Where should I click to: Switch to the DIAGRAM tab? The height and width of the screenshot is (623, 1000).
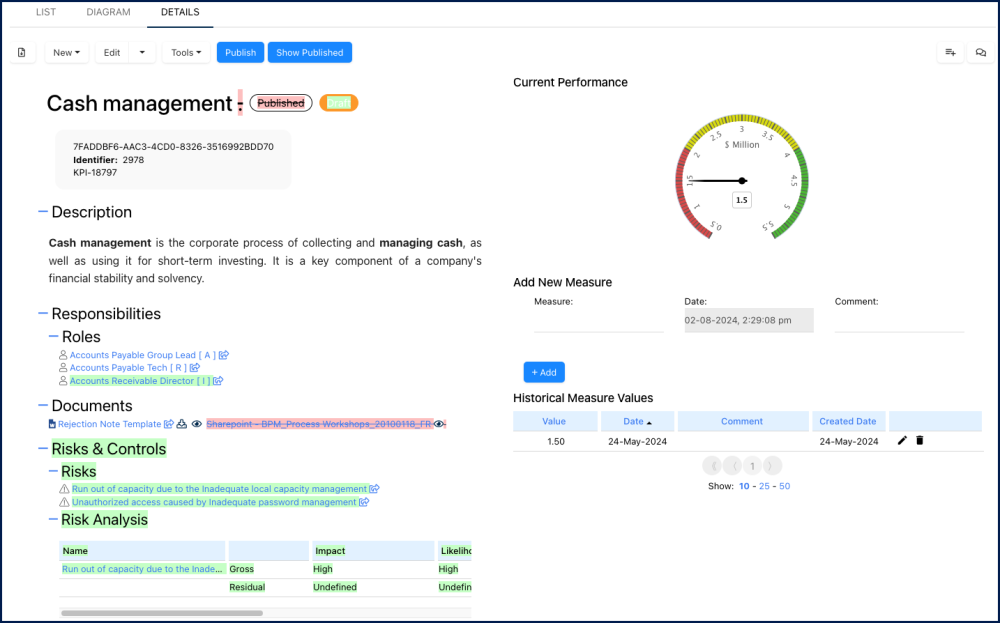point(108,12)
